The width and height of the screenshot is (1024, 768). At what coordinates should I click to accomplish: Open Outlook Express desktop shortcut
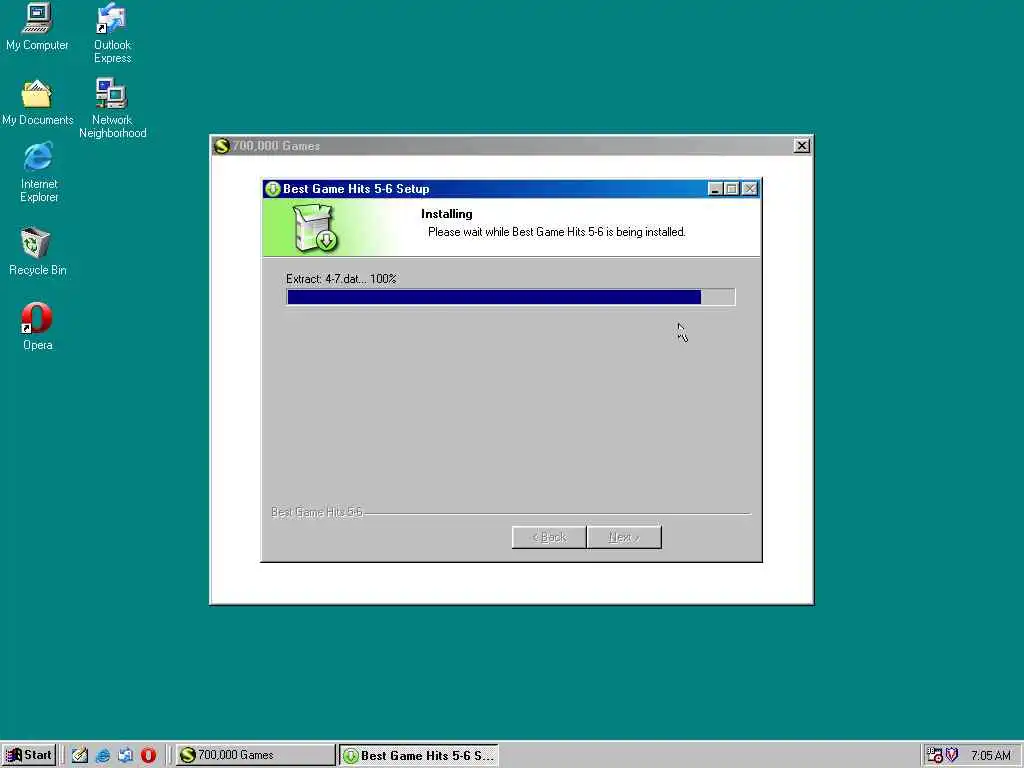pos(112,33)
